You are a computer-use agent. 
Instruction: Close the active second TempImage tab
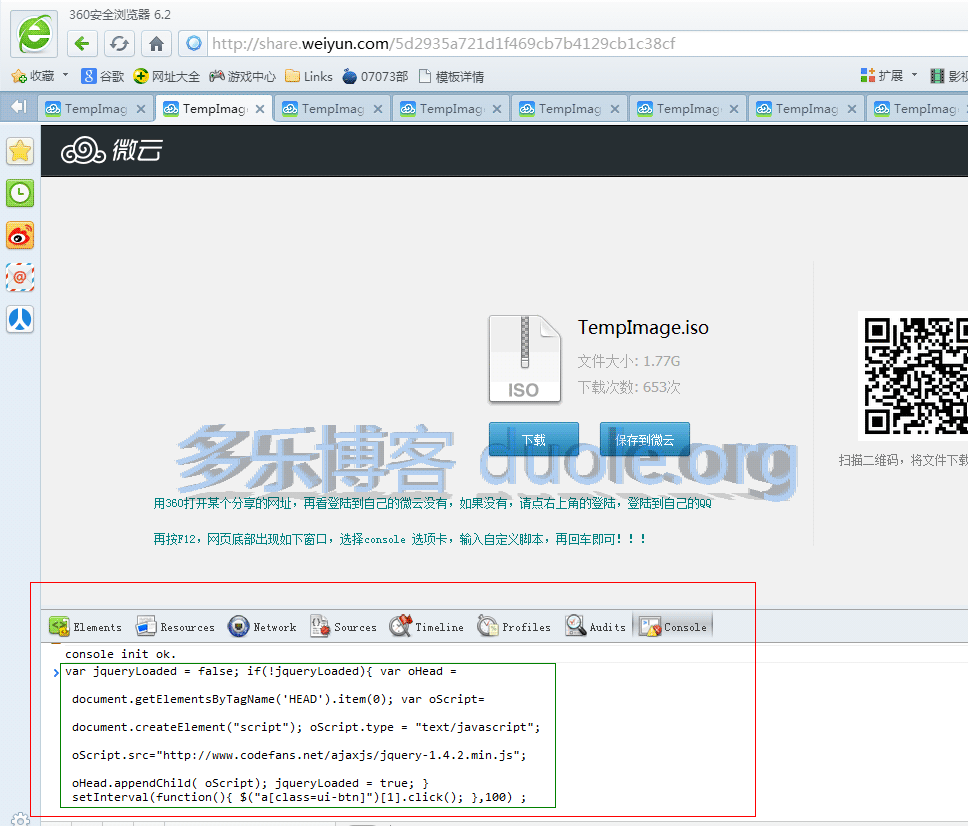tap(260, 109)
